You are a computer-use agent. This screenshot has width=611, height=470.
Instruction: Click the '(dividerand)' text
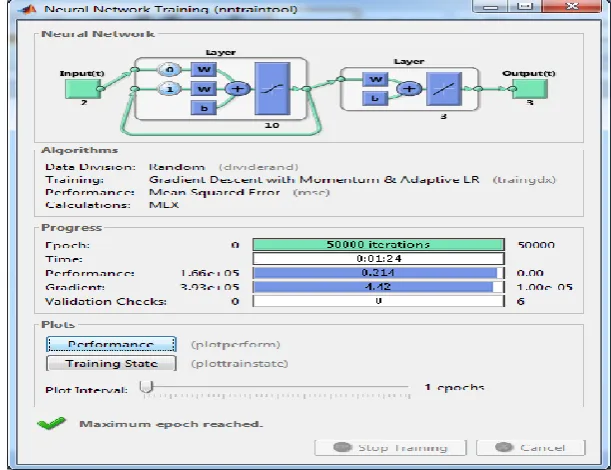tap(258, 167)
